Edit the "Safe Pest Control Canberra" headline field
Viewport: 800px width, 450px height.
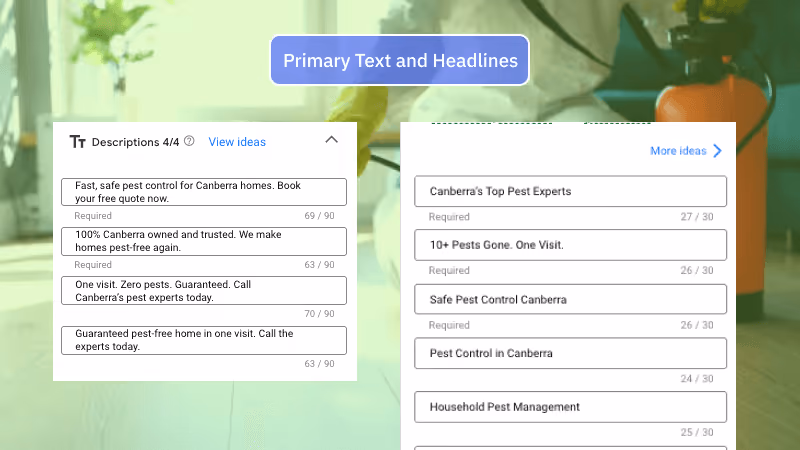[570, 299]
